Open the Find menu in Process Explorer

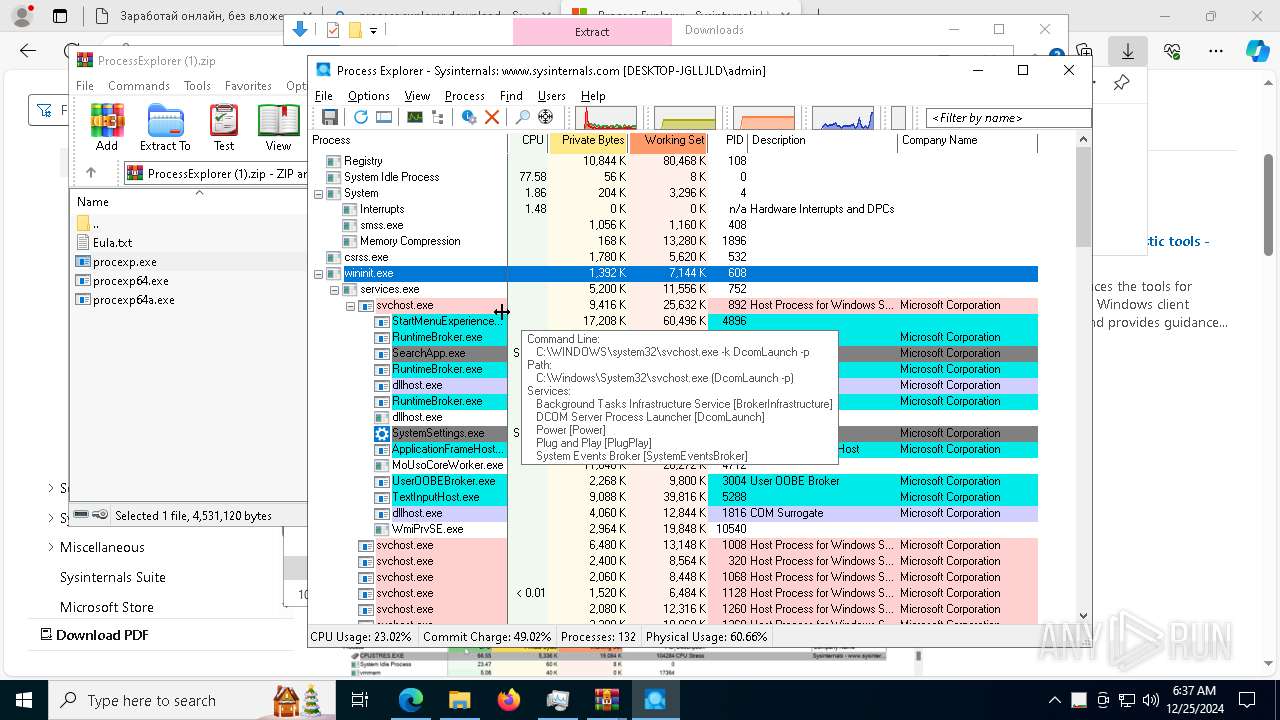511,96
